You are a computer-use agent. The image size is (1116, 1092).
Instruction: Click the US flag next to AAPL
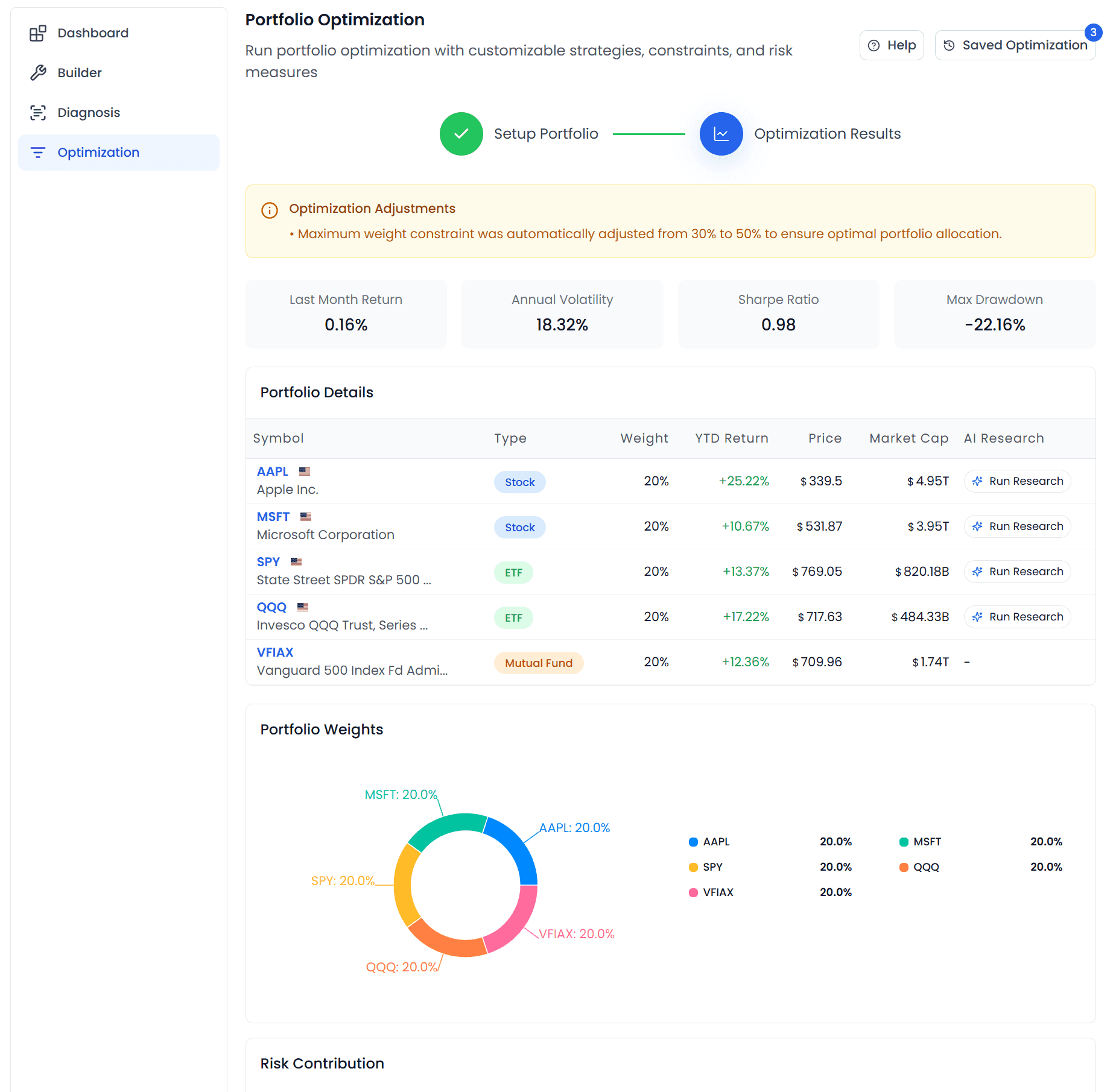[x=305, y=472]
